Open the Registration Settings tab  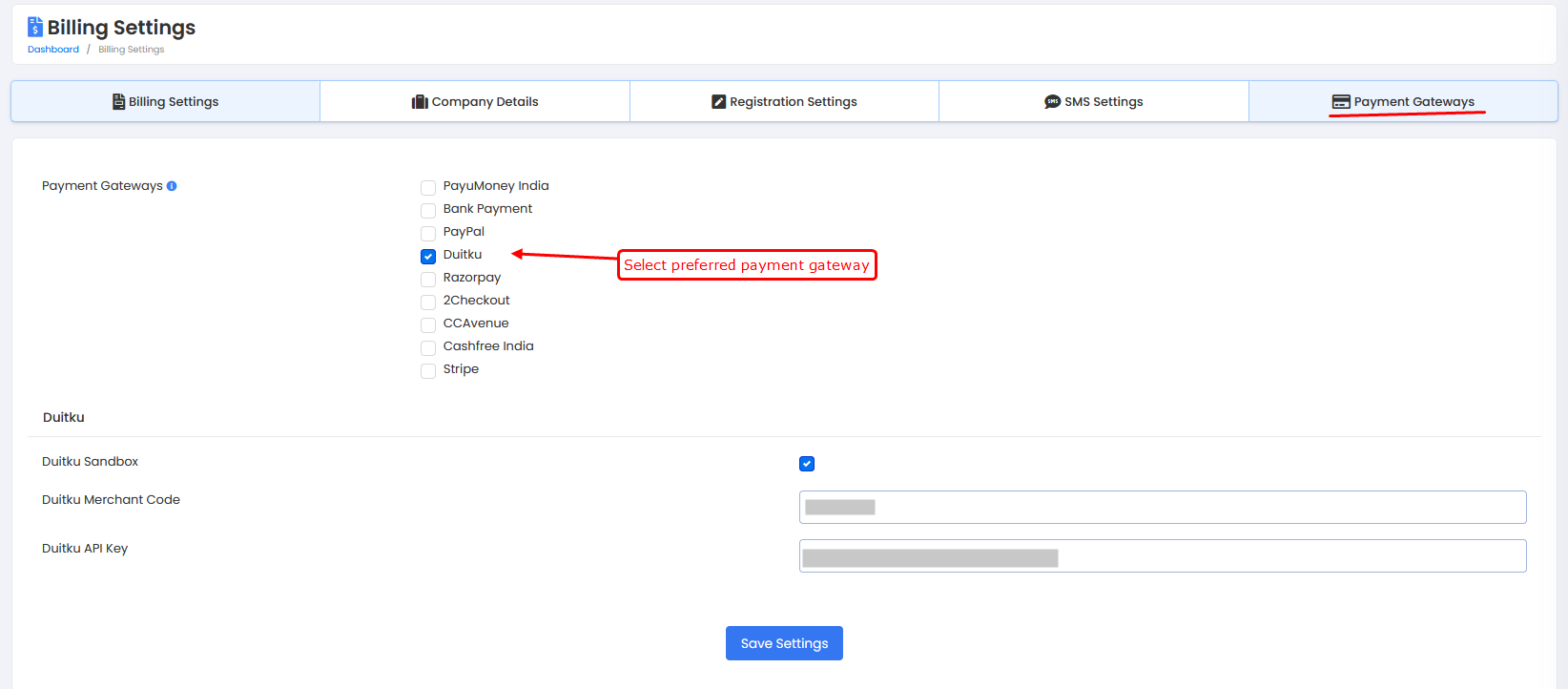(x=784, y=102)
